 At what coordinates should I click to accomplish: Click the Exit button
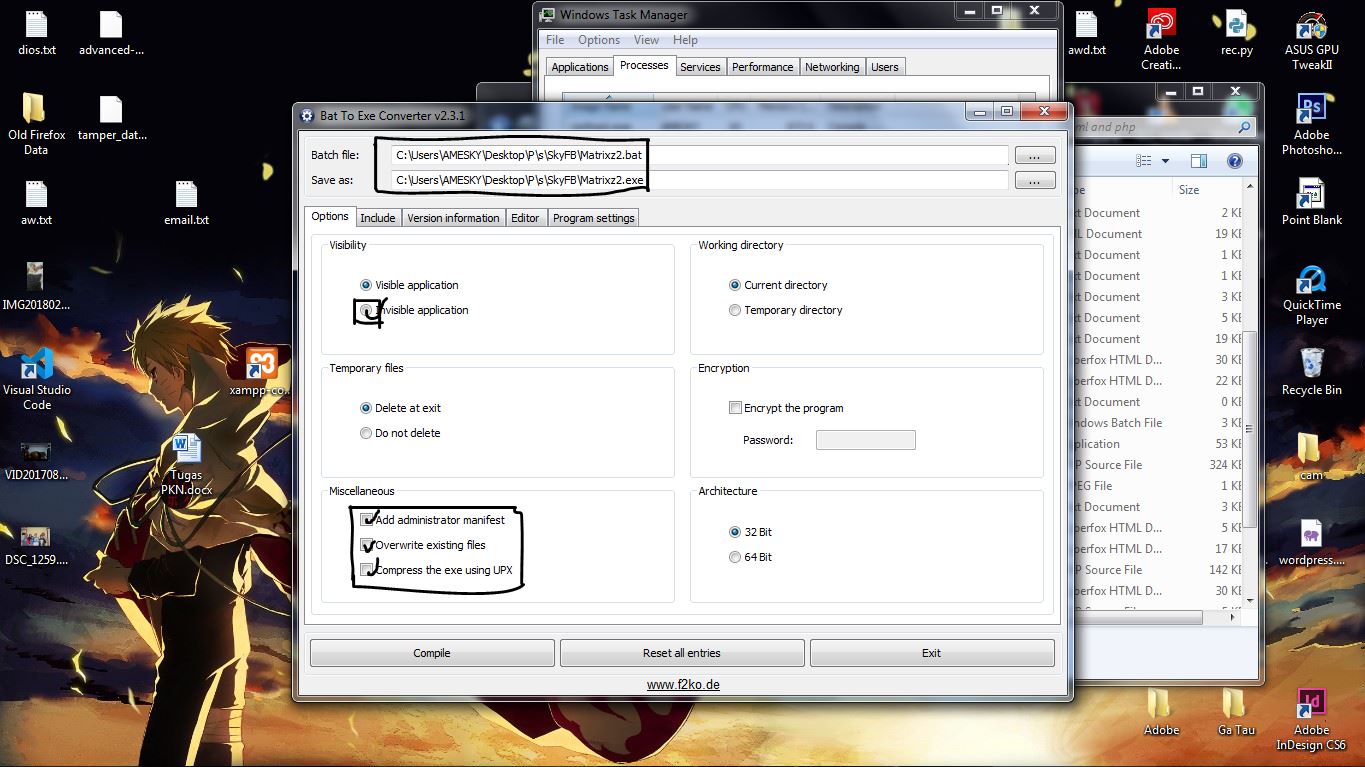[932, 653]
